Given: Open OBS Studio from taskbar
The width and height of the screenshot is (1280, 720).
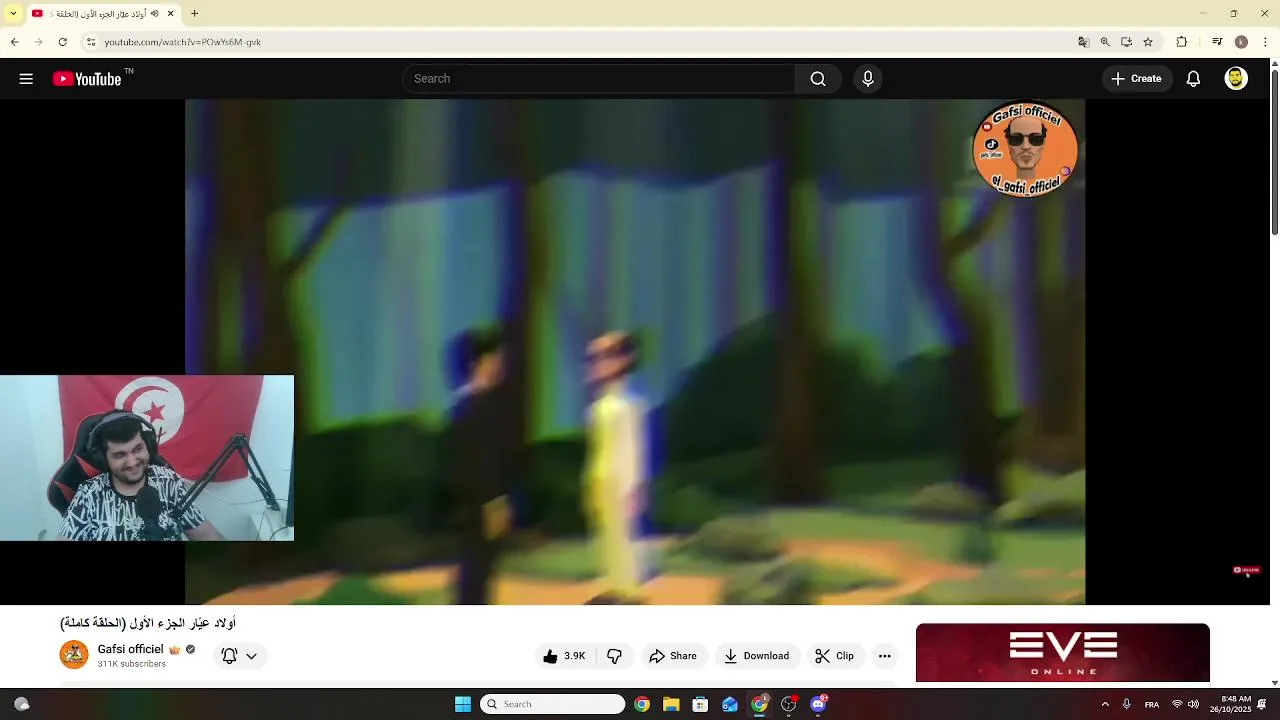Looking at the screenshot, I should [789, 704].
